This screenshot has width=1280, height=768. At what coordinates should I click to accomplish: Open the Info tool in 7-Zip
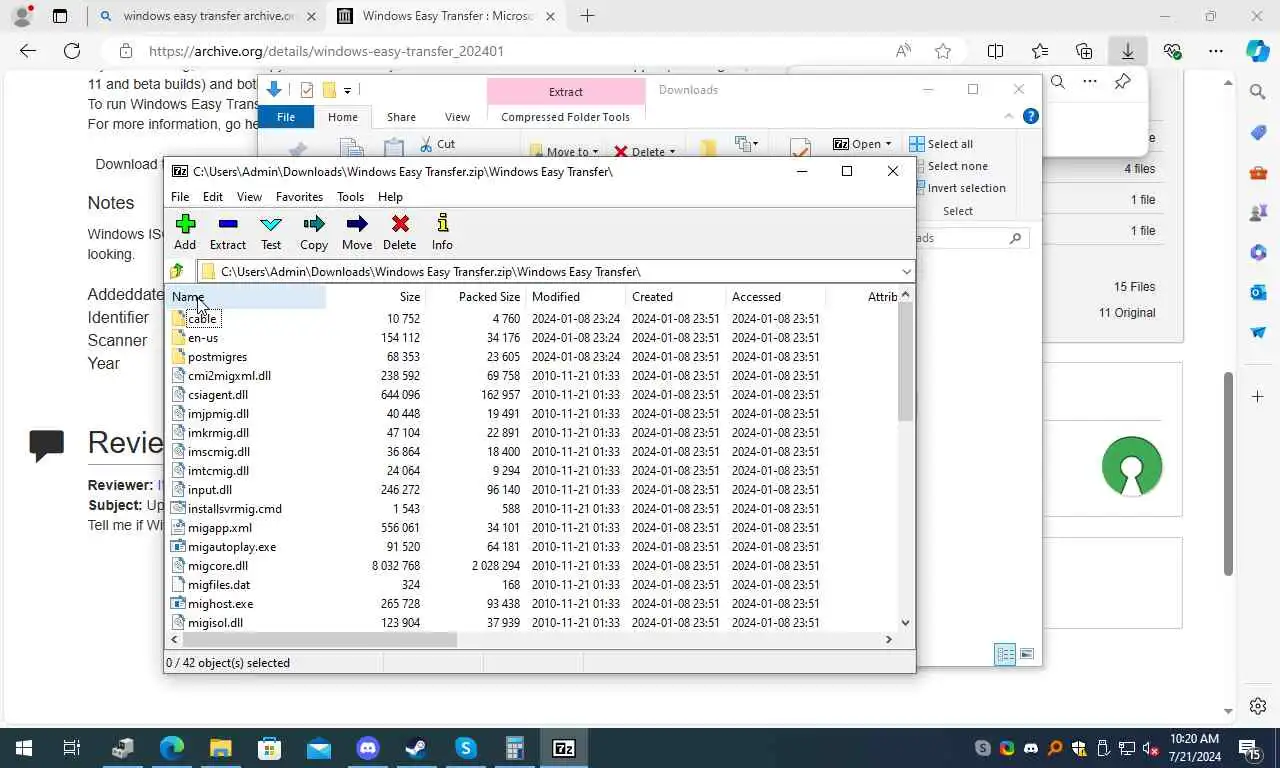pos(443,223)
